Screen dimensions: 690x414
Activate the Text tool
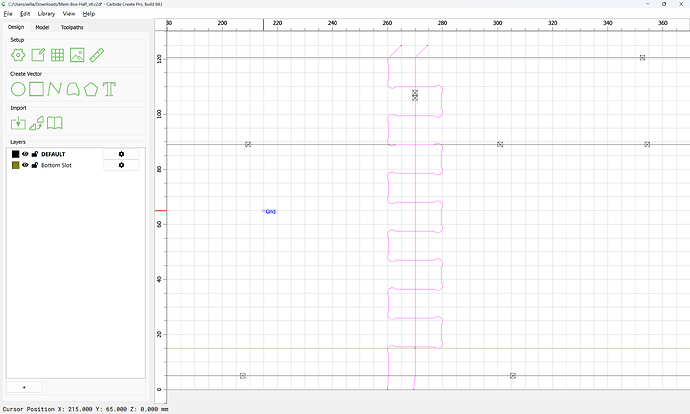click(x=109, y=89)
